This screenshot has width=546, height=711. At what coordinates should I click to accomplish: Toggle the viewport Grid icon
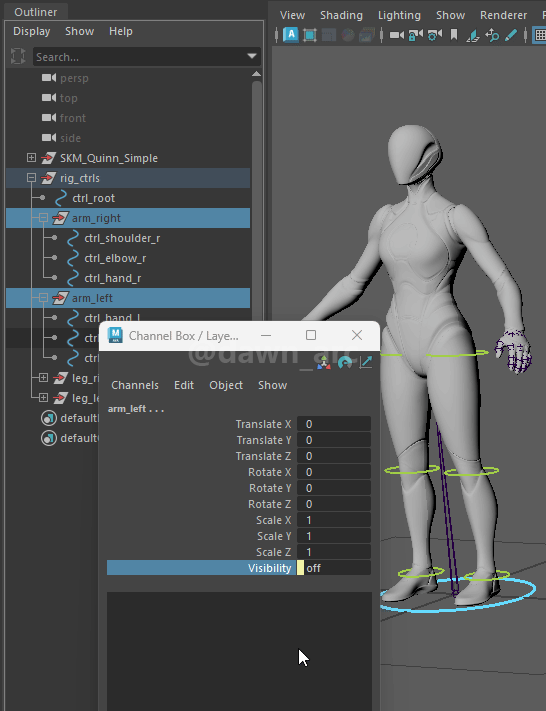point(540,35)
